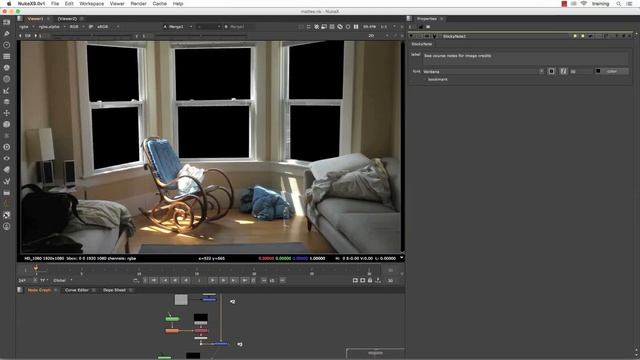Open the B input Merge1 dropdown
Screen dimensions: 640x360
(x=239, y=27)
